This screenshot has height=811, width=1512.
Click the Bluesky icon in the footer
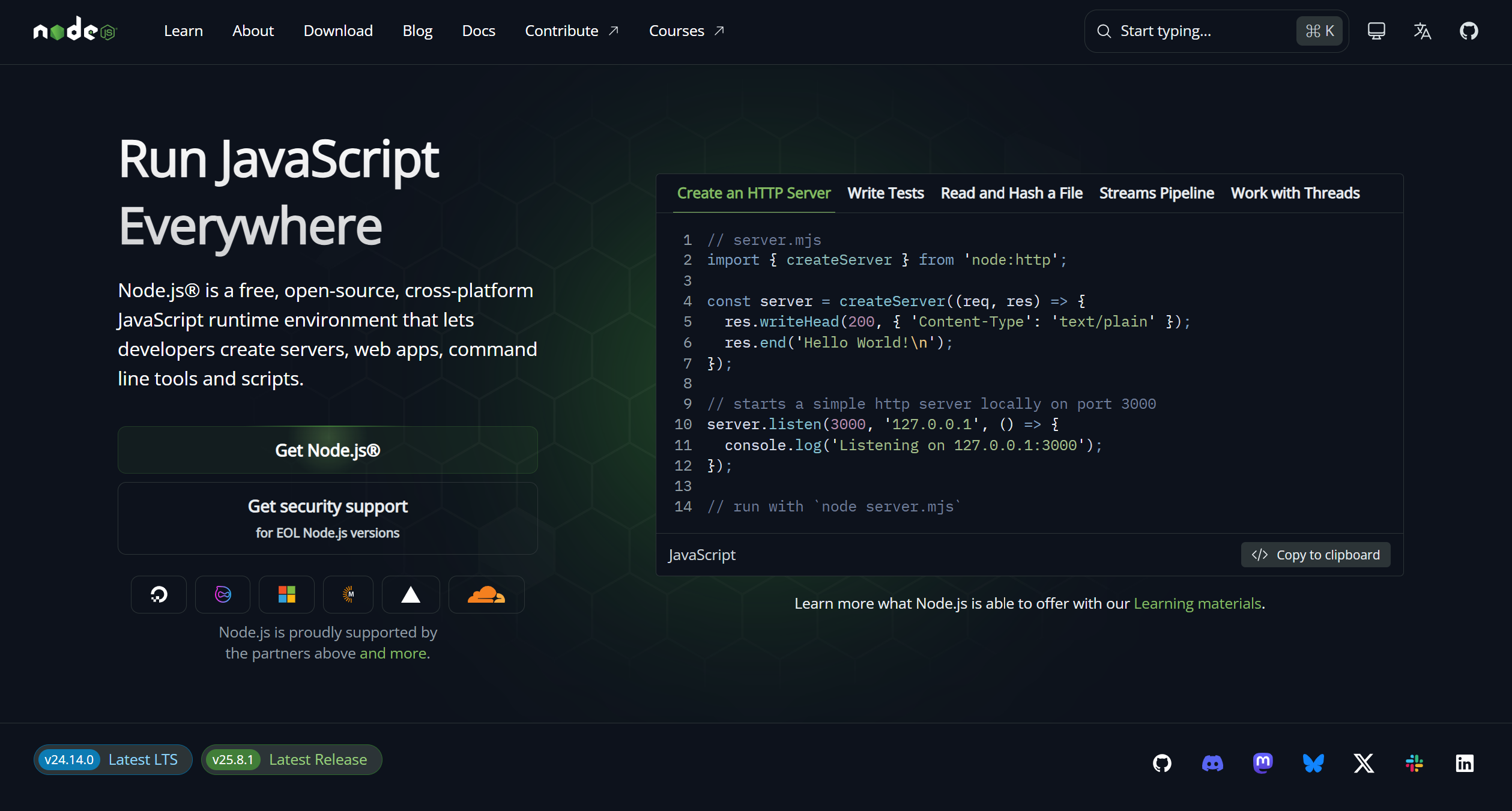point(1313,763)
